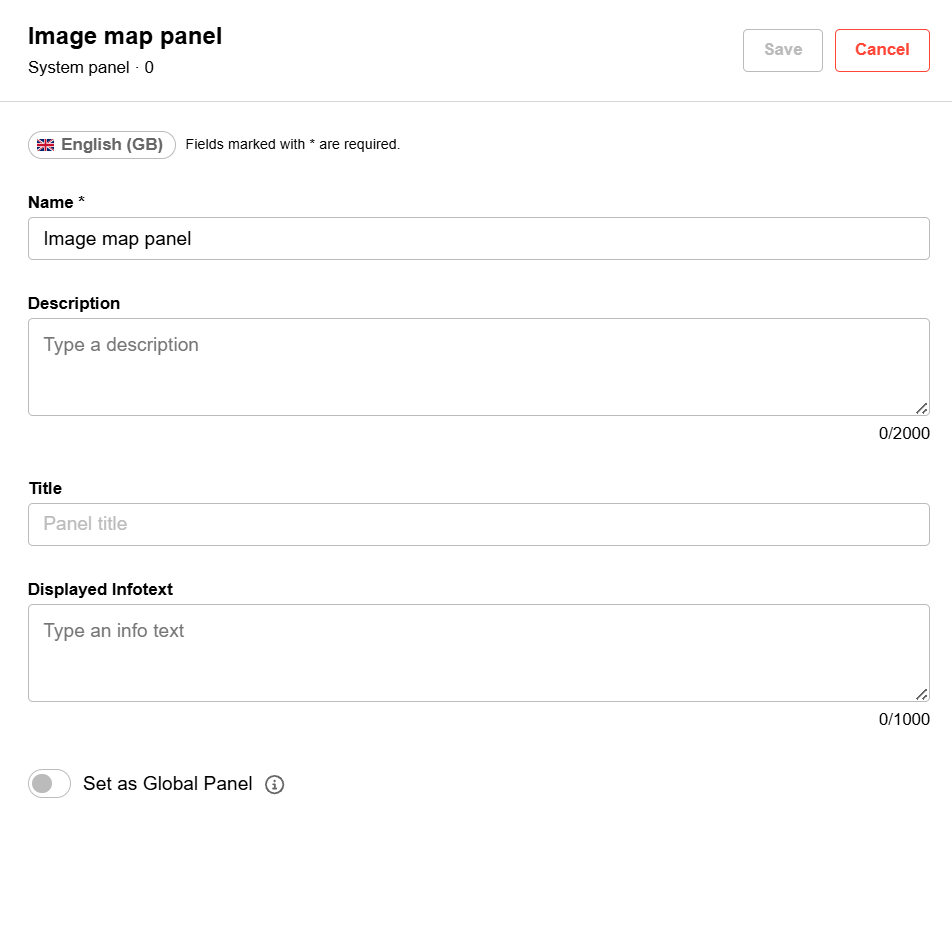This screenshot has height=940, width=952.
Task: Click the 'Set as Global Panel' label
Action: (x=167, y=784)
